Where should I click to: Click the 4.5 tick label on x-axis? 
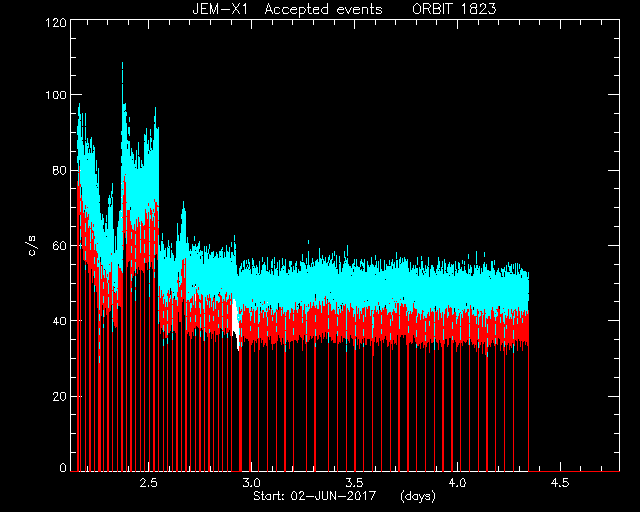click(x=560, y=483)
